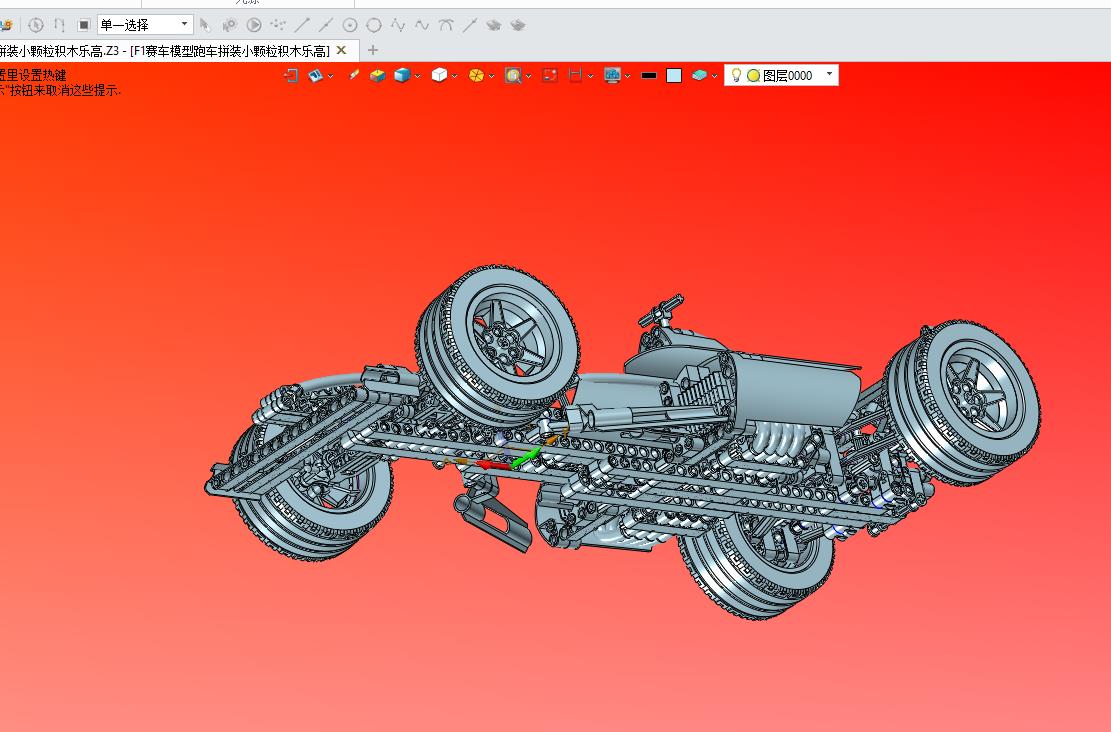Click the white cube view icon
Viewport: 1111px width, 732px height.
(439, 75)
